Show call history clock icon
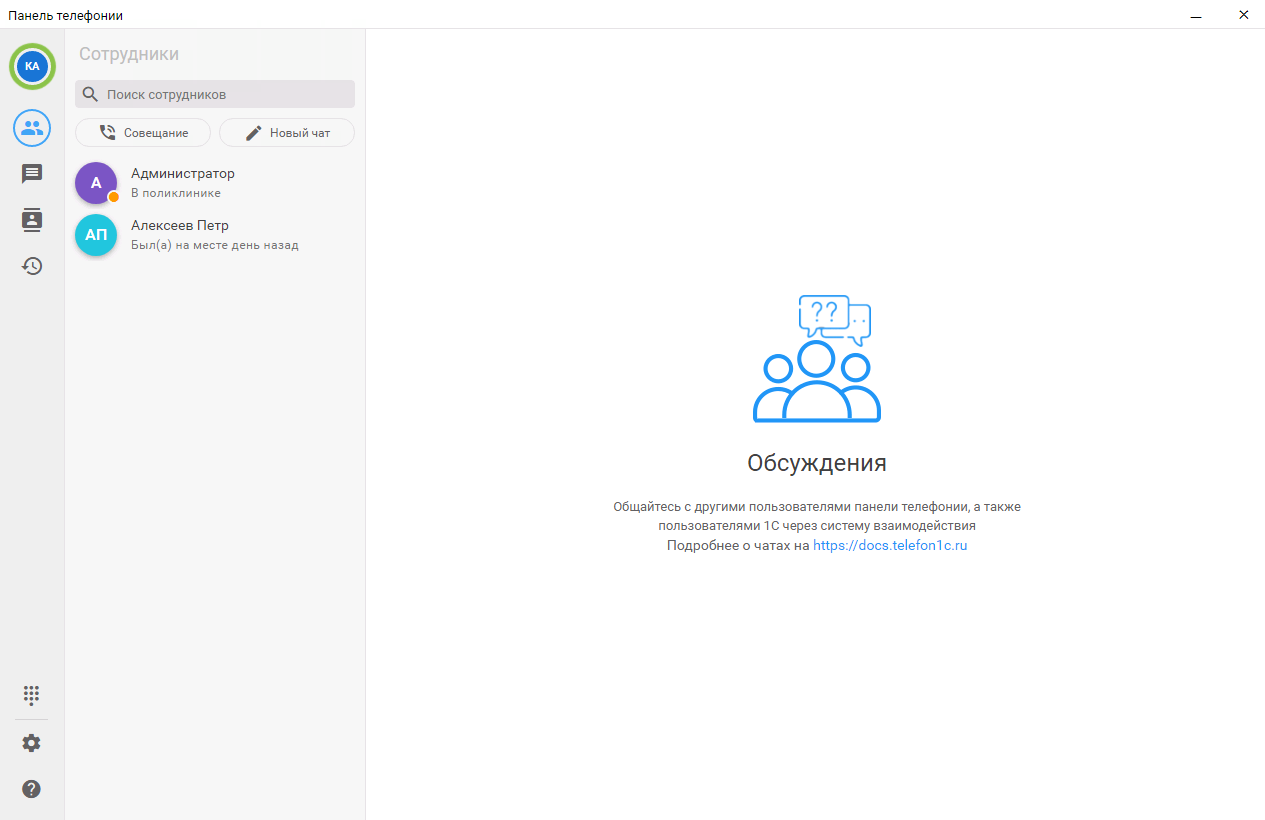 (x=32, y=266)
